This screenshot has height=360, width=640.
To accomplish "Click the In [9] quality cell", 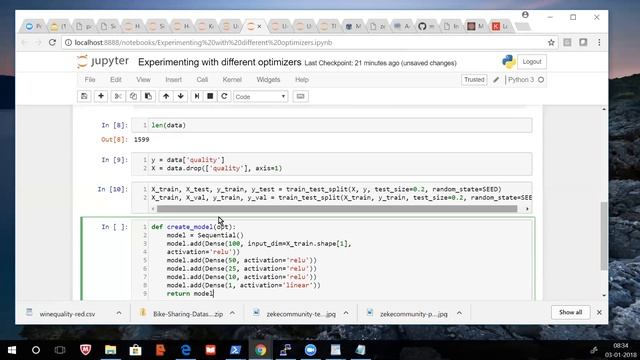I will (x=331, y=164).
